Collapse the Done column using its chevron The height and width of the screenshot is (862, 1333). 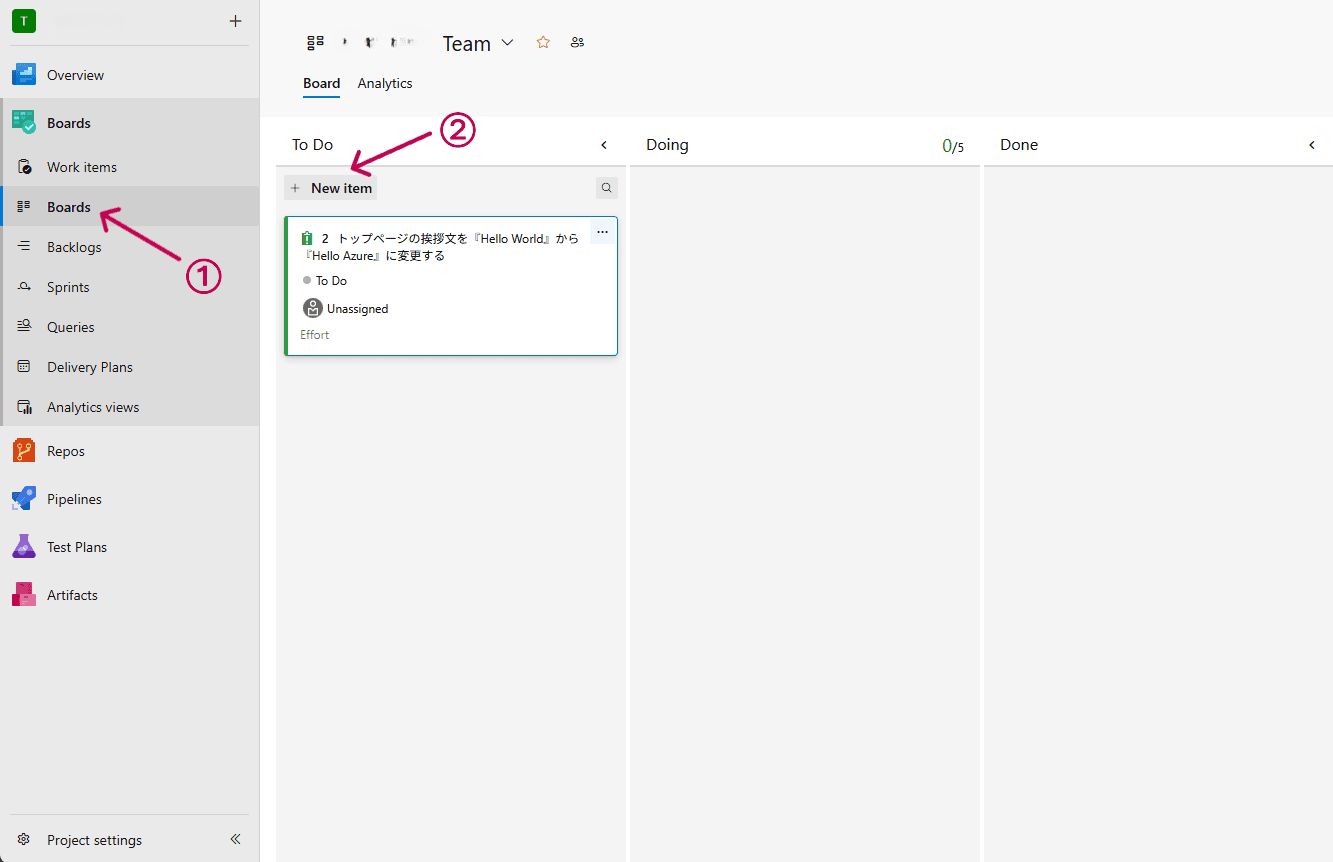pyautogui.click(x=1312, y=145)
